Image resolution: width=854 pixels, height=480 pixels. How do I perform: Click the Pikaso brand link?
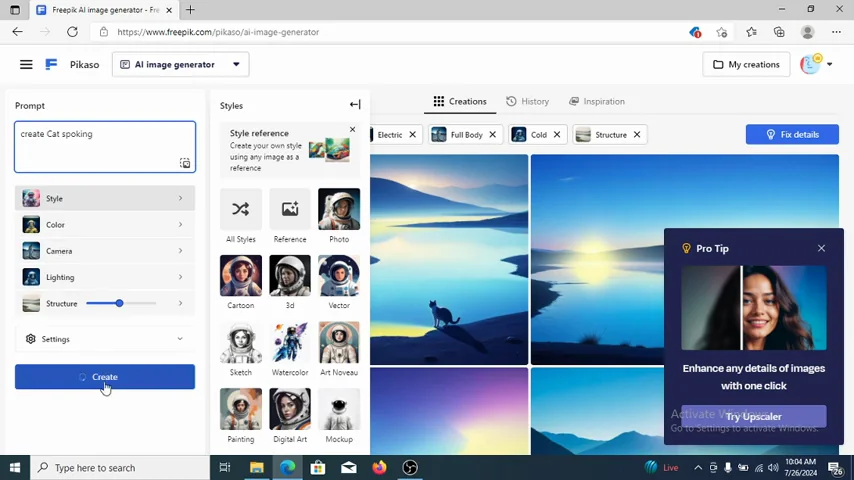click(84, 64)
